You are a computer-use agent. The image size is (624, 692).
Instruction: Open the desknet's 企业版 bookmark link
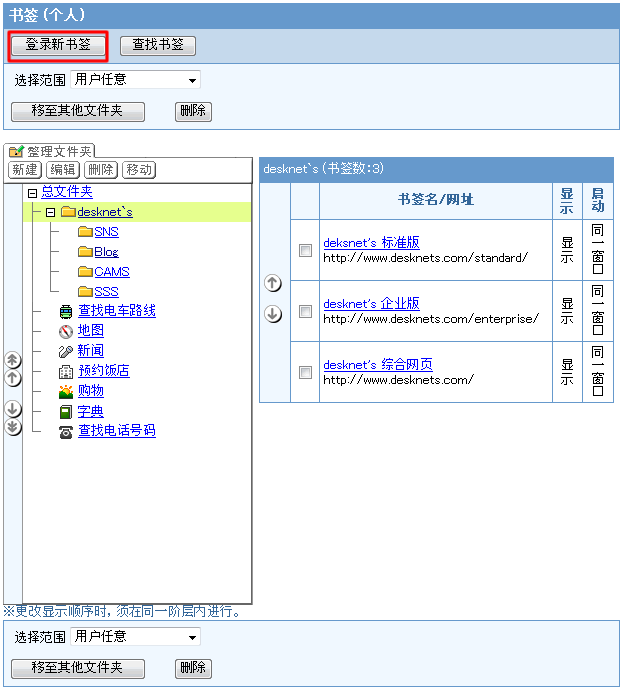tap(371, 304)
